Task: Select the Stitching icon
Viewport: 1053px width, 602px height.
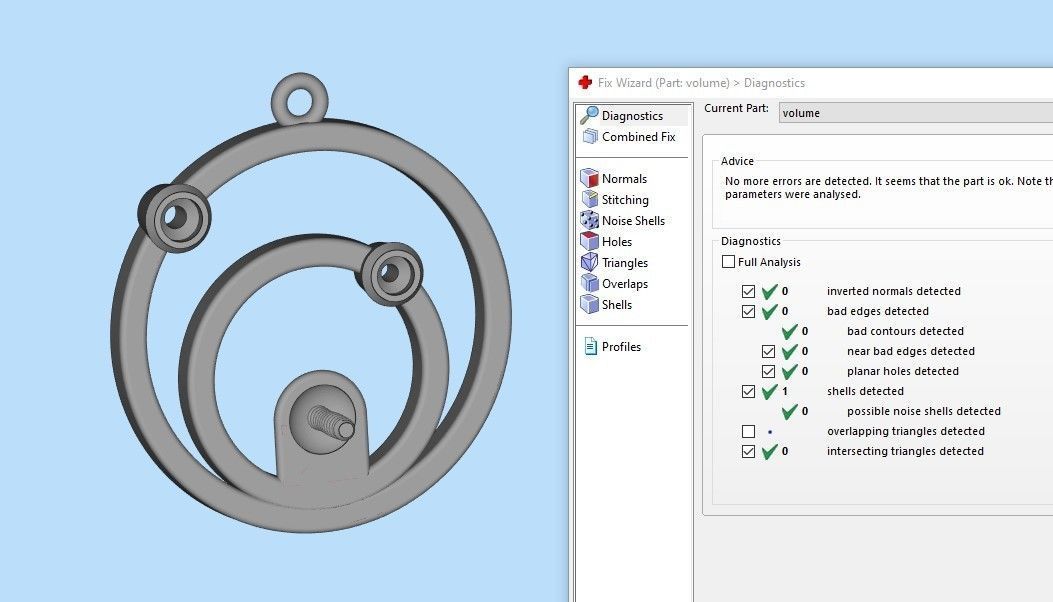Action: [589, 199]
